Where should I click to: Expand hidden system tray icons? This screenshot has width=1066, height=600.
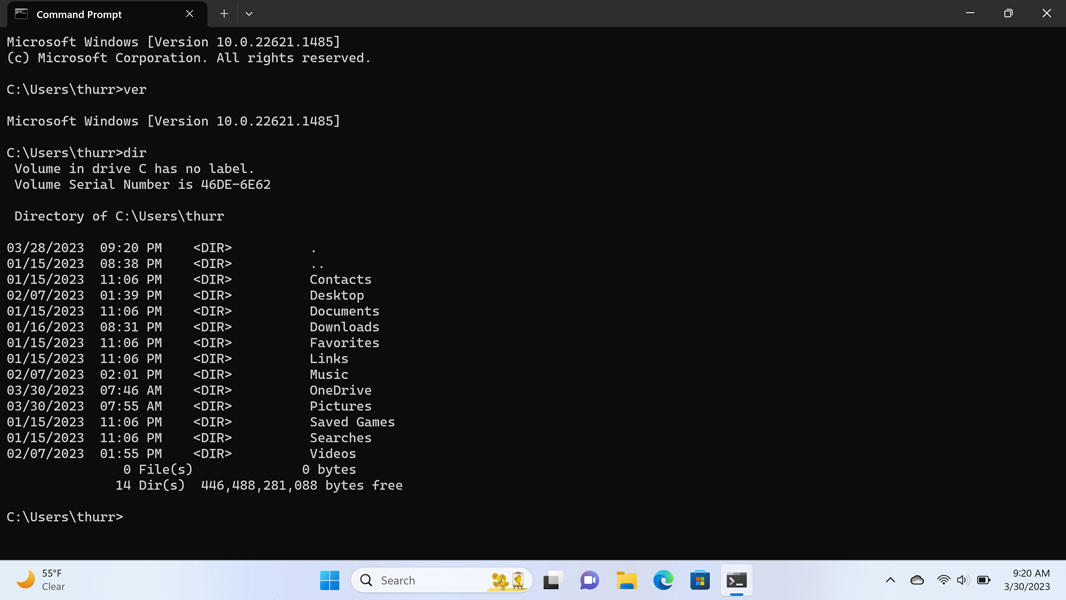[x=890, y=580]
